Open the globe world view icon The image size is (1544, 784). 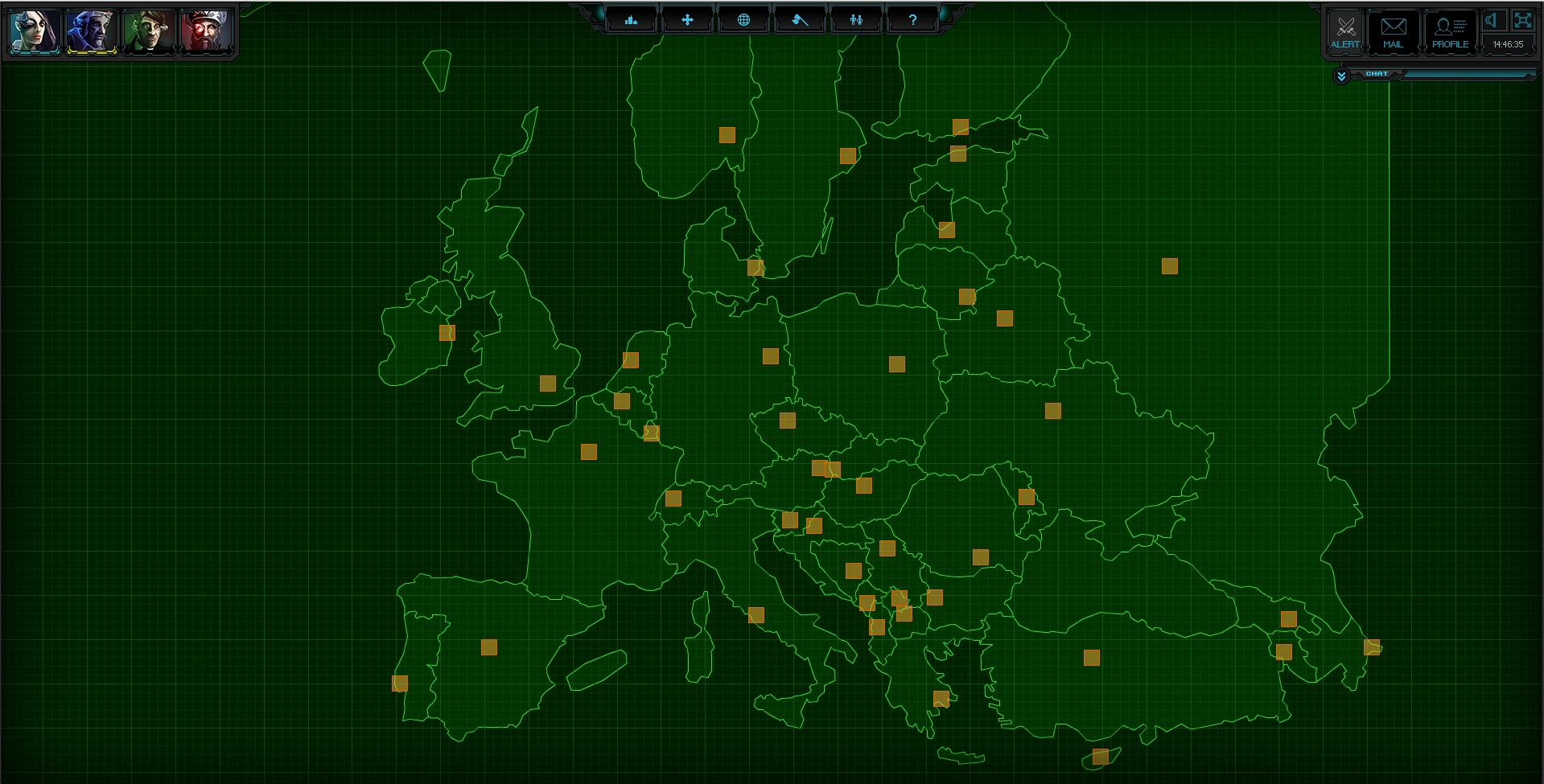743,20
